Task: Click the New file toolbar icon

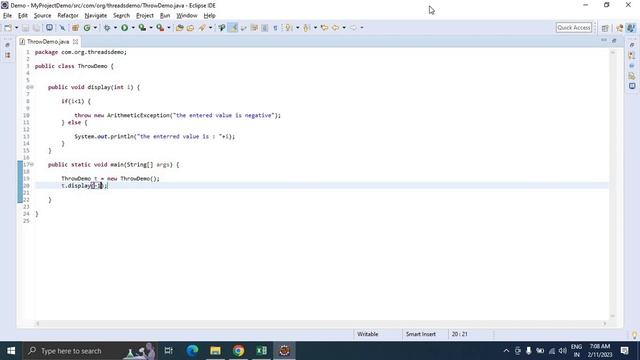Action: 8,28
